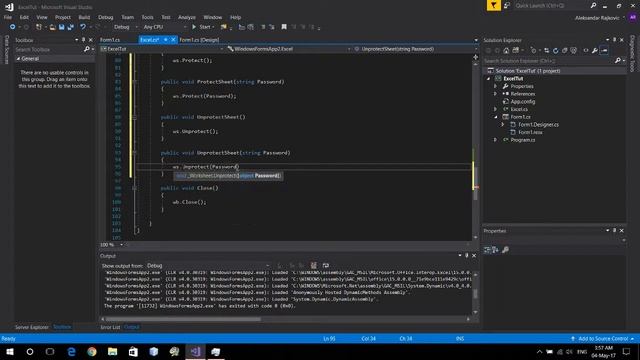Open the File menu
Viewport: 640px width, 360px height.
tap(8, 17)
